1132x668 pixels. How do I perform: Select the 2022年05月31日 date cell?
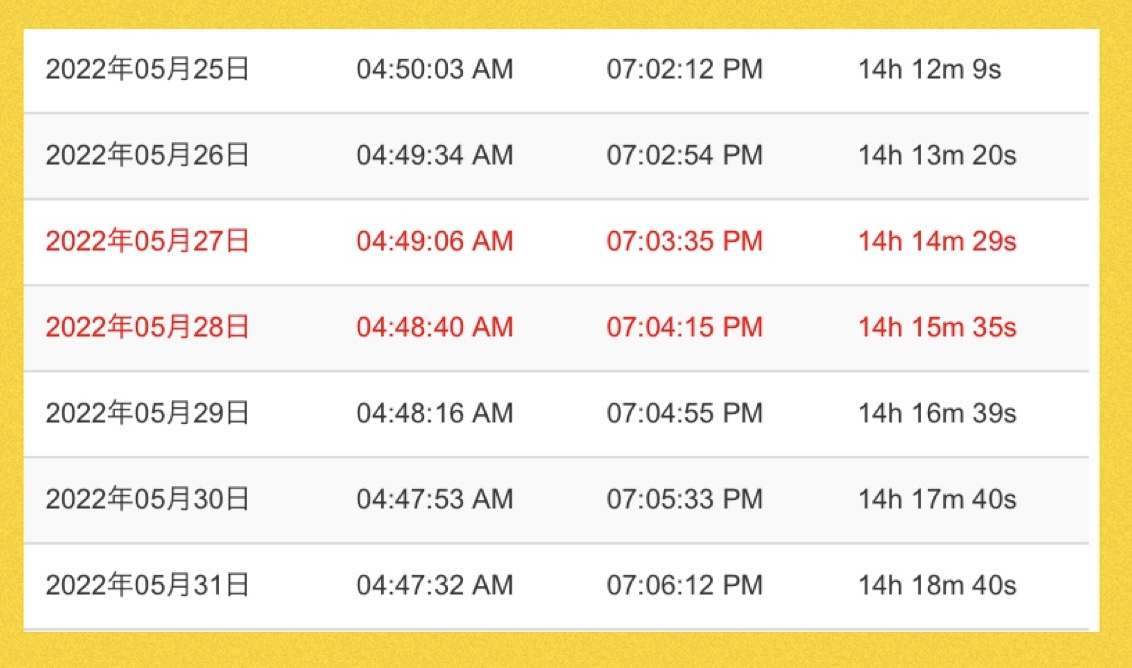(x=147, y=585)
